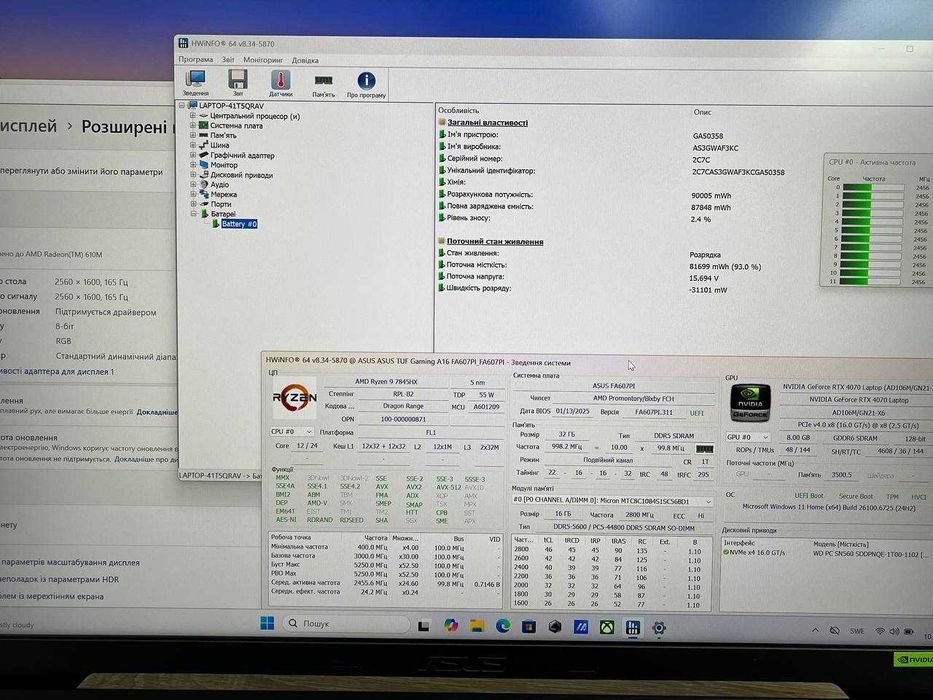This screenshot has width=933, height=700.
Task: Select the Монітор tree item
Action: click(224, 165)
